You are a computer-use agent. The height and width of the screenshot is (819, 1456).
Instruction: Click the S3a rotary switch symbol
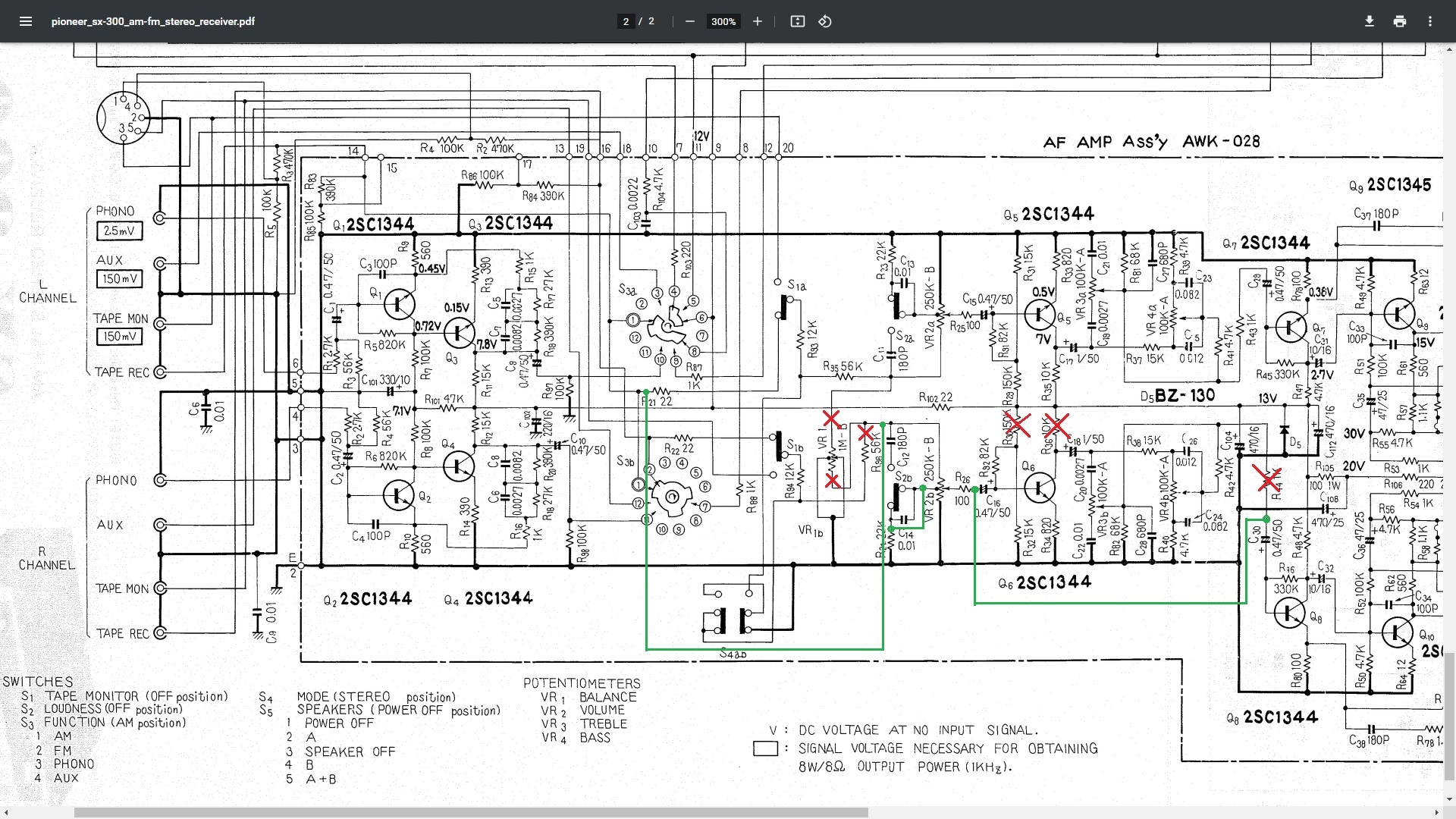pos(667,326)
